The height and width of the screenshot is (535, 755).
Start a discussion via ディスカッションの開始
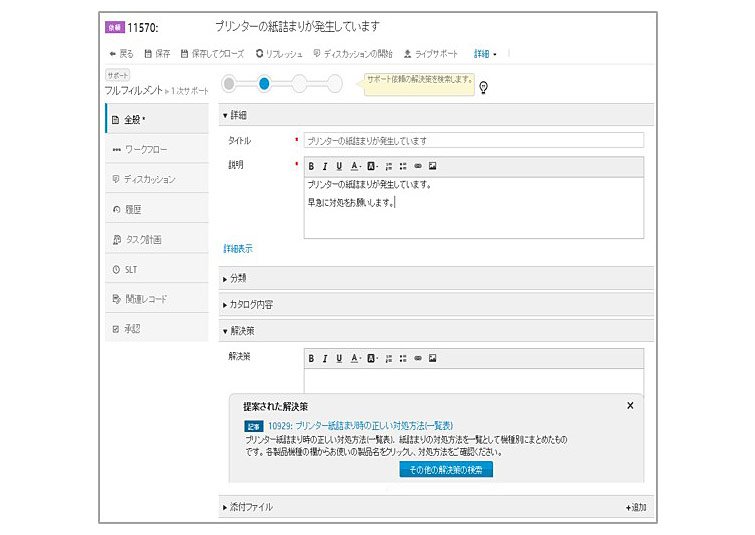353,53
